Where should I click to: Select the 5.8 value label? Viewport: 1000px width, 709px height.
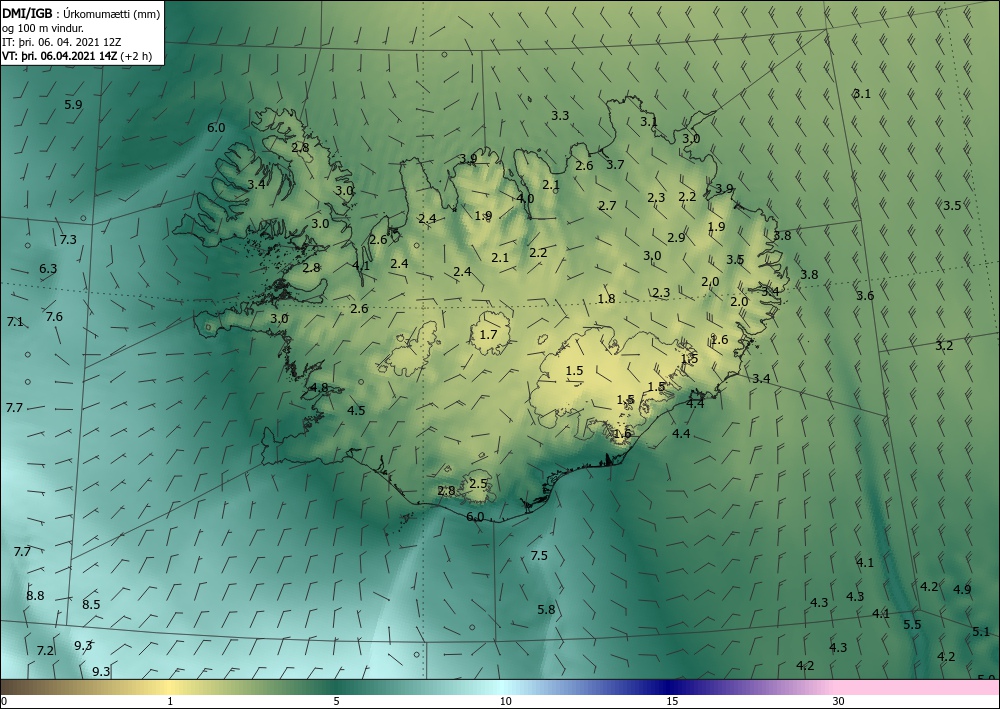click(x=546, y=610)
